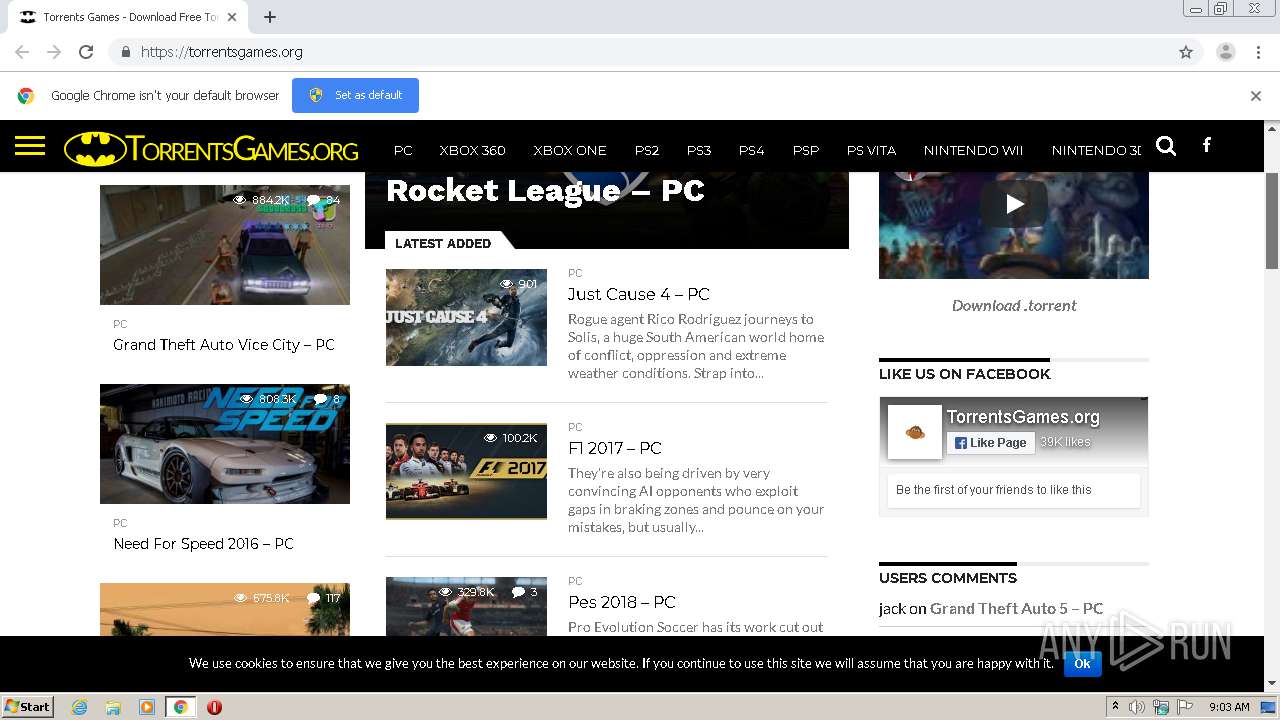Click F1 2017 thumbnail image
The image size is (1280, 720).
pos(466,471)
